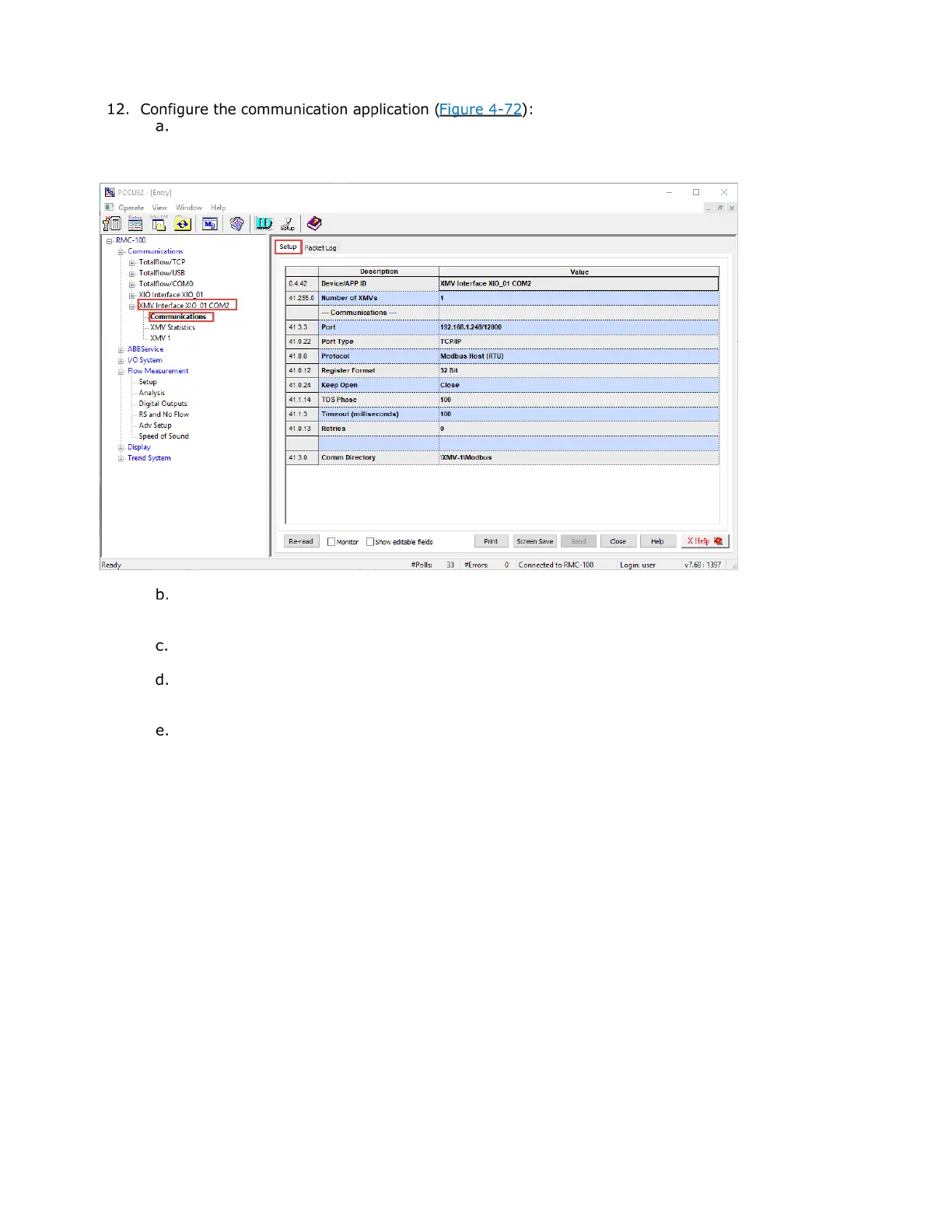This screenshot has height=1232, width=952.
Task: Click the Port Type value TCP/IP
Action: pyautogui.click(x=579, y=341)
